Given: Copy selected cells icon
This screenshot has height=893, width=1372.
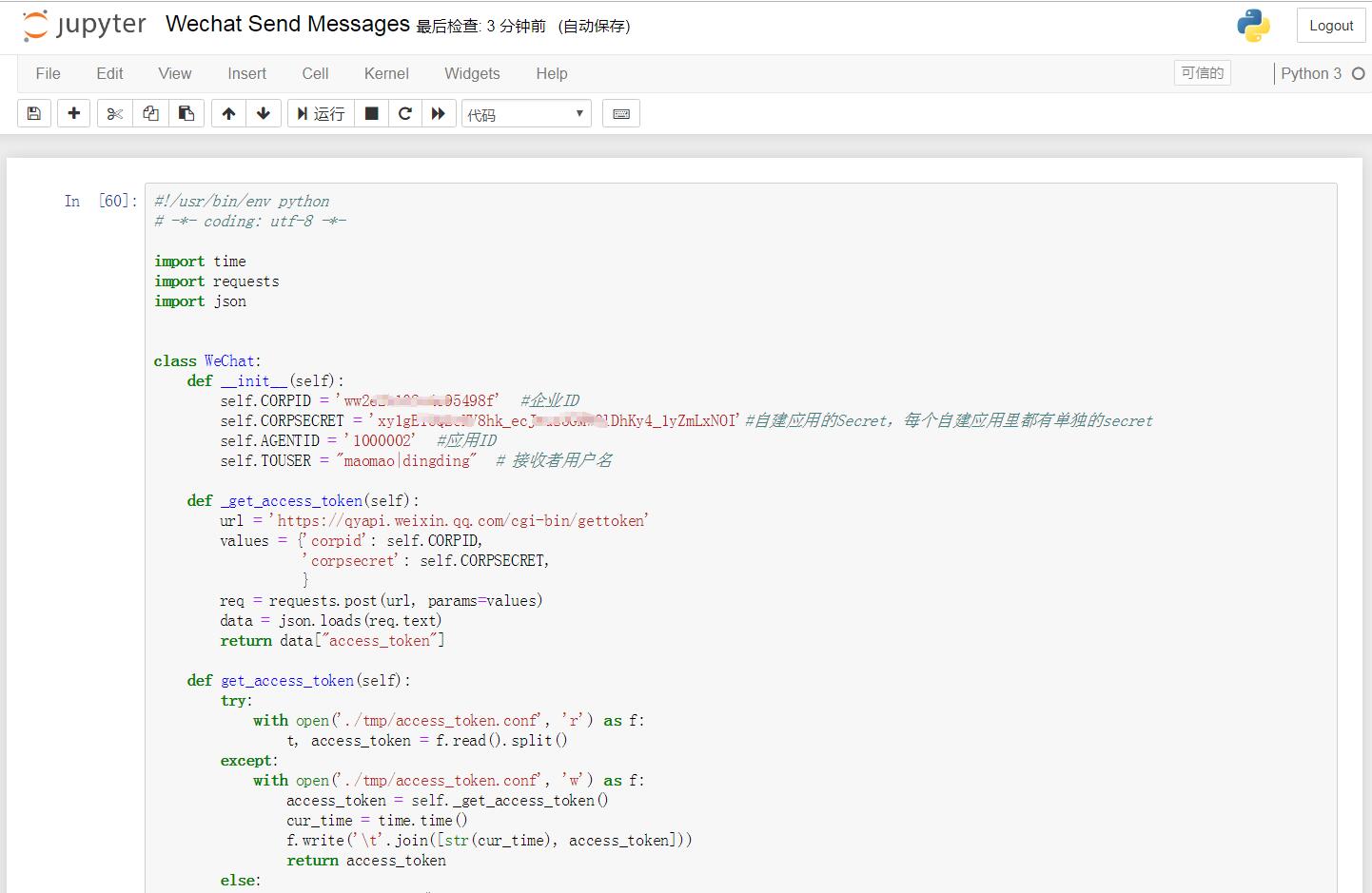Looking at the screenshot, I should click(x=150, y=114).
